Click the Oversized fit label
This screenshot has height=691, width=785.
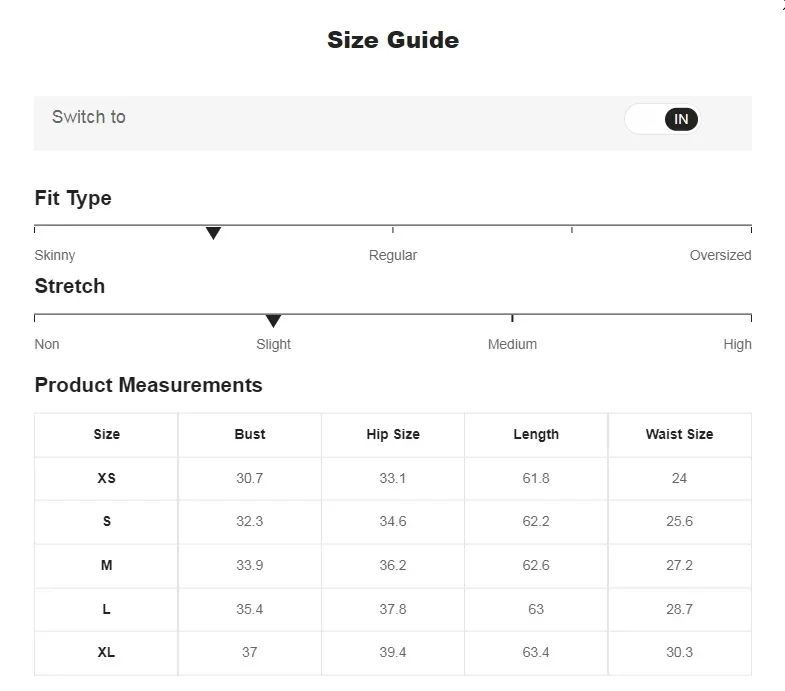pos(720,255)
